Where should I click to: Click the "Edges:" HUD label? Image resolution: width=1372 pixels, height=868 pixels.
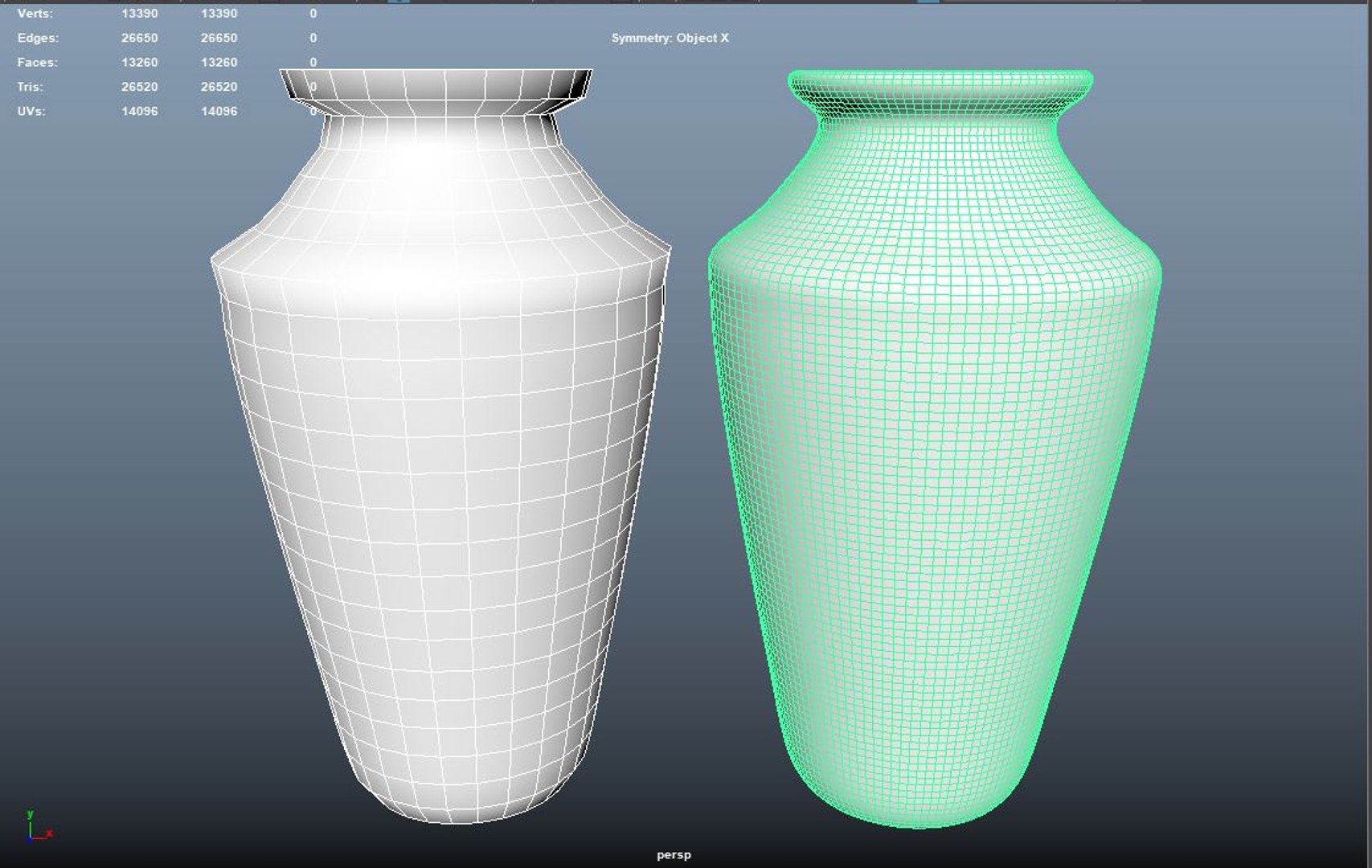tap(38, 38)
